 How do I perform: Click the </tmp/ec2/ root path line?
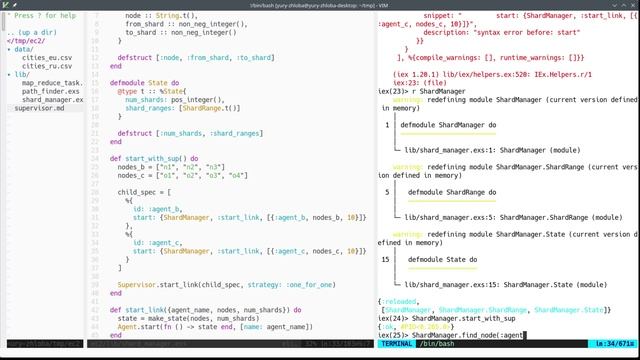(x=26, y=41)
